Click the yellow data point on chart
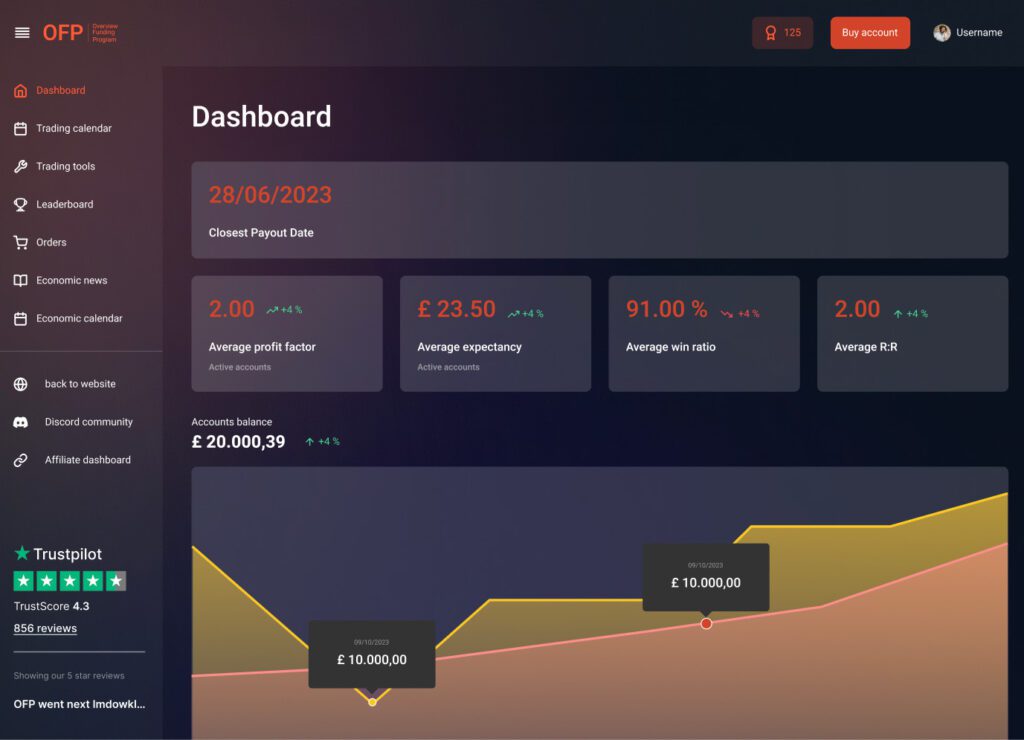Screen dimensions: 1024x740 pyautogui.click(x=372, y=702)
